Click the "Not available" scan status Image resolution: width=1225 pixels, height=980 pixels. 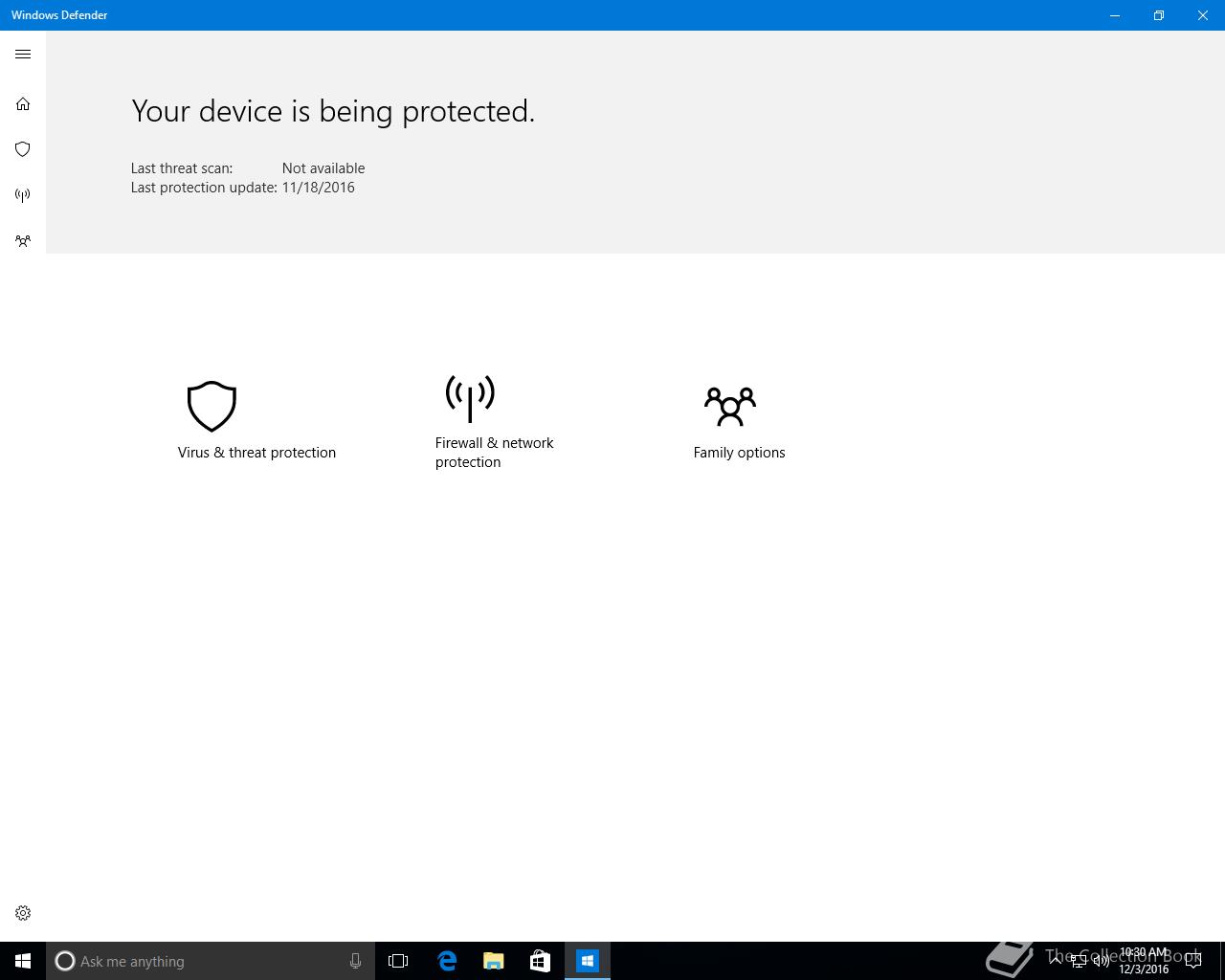[323, 168]
